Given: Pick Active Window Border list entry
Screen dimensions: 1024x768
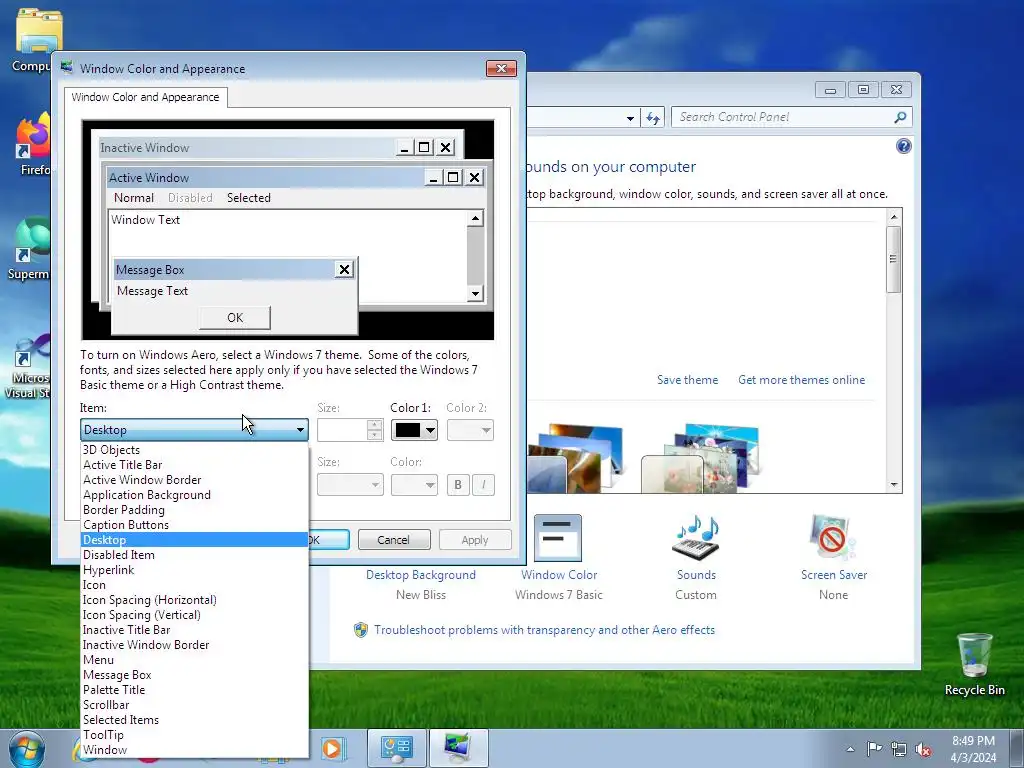Looking at the screenshot, I should pyautogui.click(x=194, y=480).
